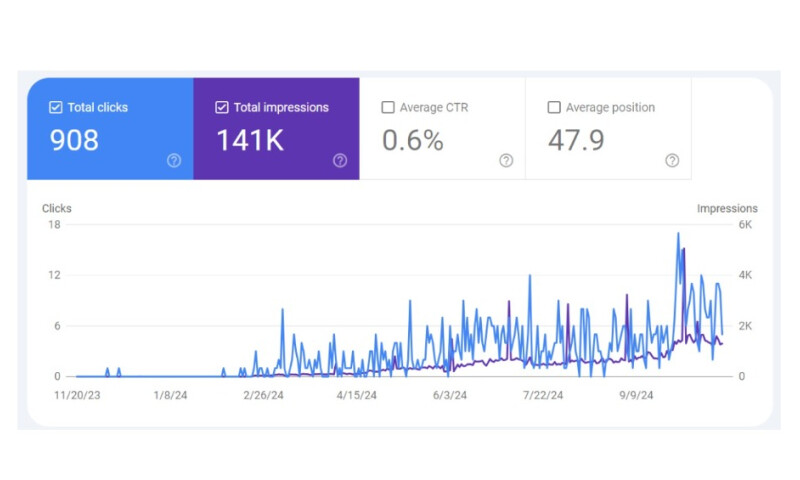The width and height of the screenshot is (800, 480).
Task: Select the 141K total impressions value
Action: (250, 140)
